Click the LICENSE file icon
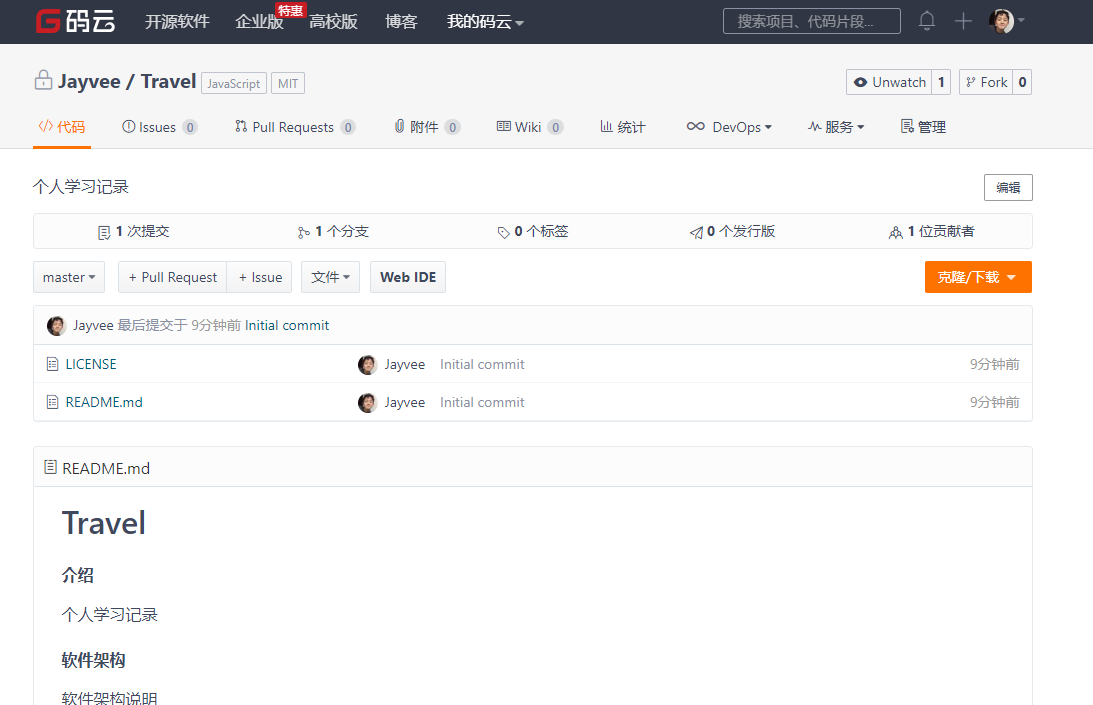Viewport: 1093px width, 705px height. (52, 364)
